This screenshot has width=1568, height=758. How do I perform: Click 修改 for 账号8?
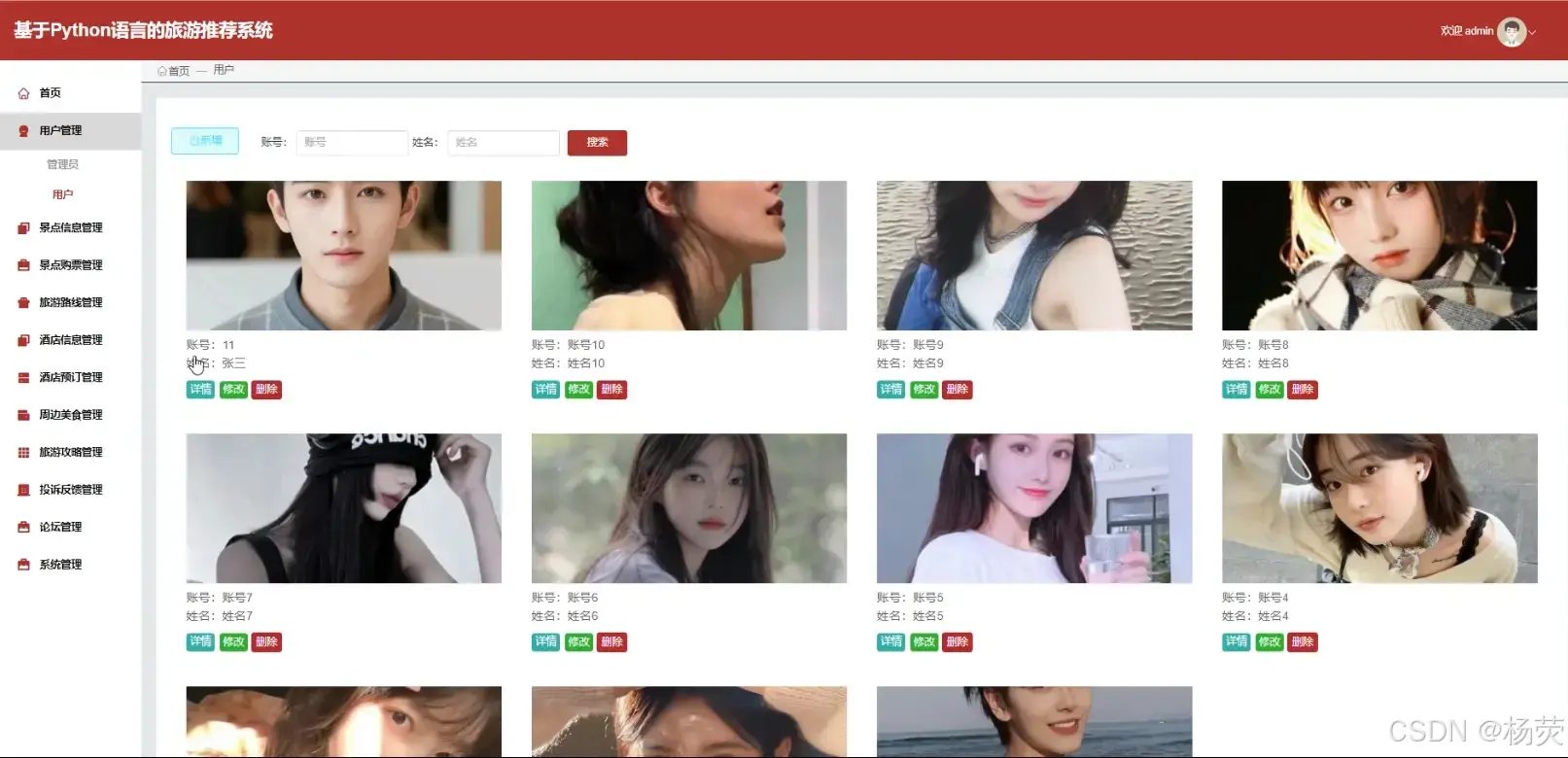coord(1269,390)
